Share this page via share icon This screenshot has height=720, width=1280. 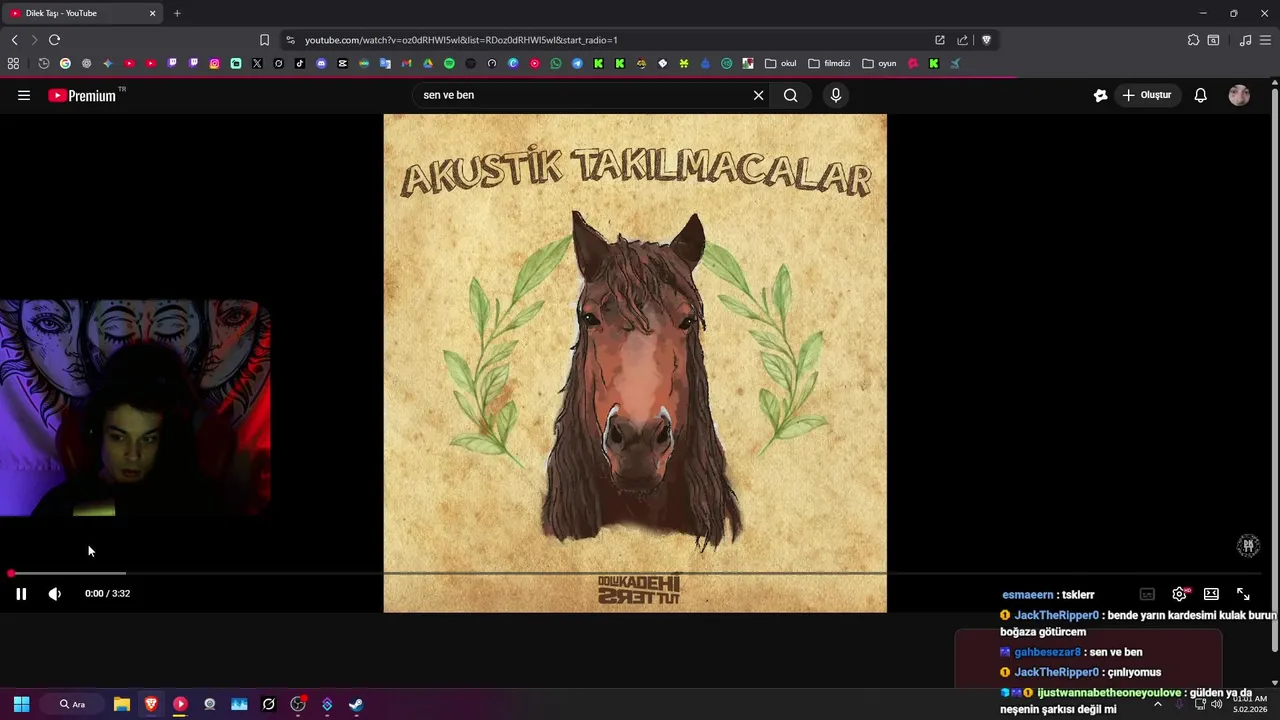coord(962,40)
